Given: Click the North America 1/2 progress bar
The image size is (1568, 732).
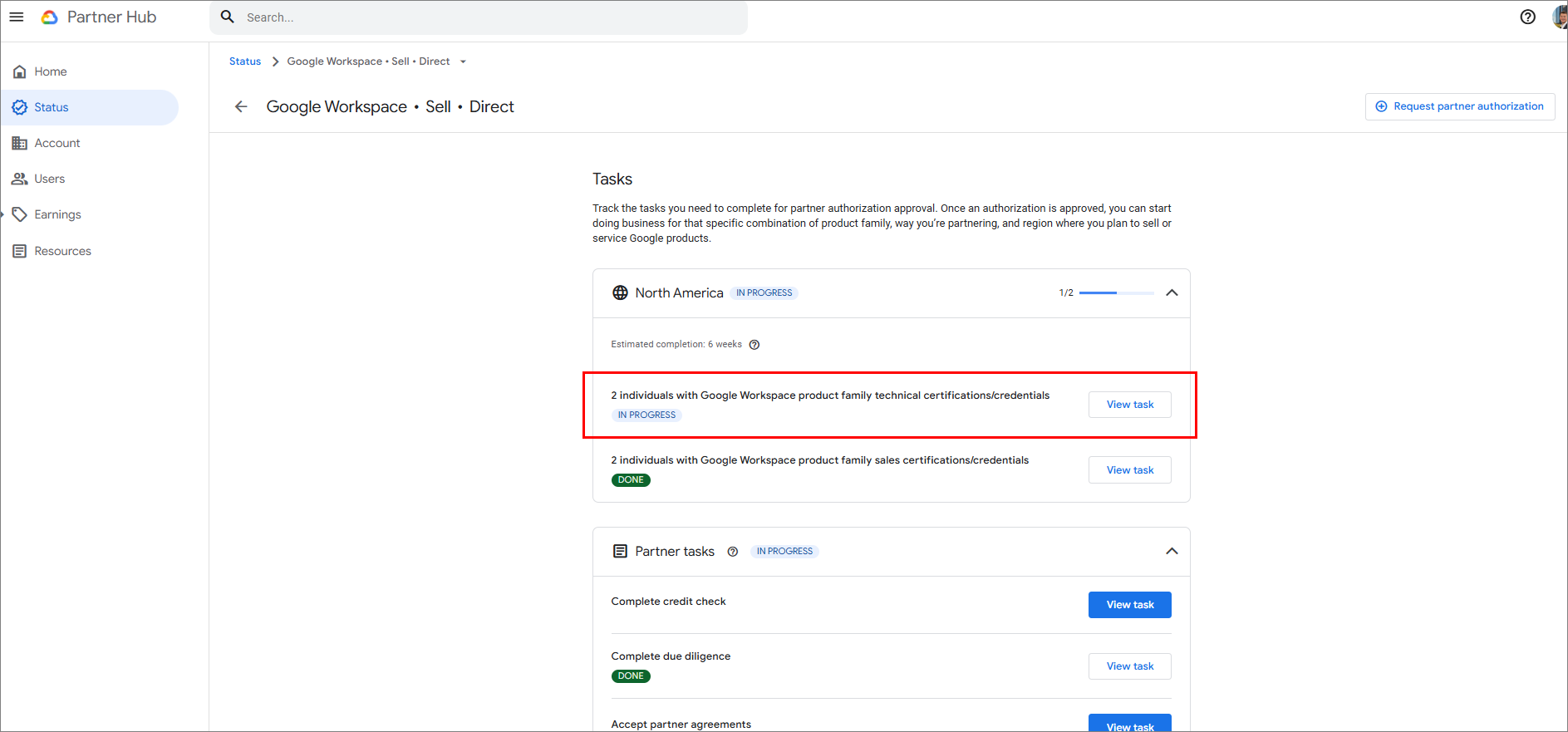Looking at the screenshot, I should tap(1117, 293).
